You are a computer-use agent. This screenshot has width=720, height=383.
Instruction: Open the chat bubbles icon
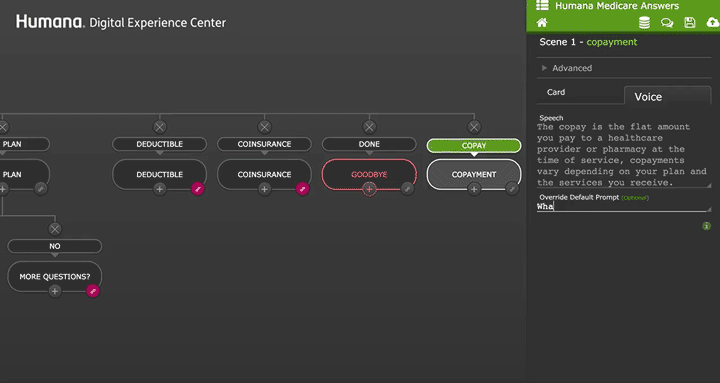coord(667,23)
